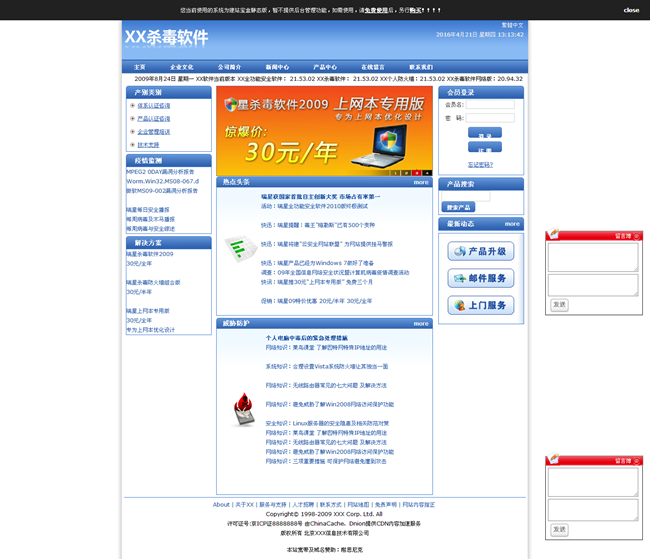Click the 主页 navigation item
The height and width of the screenshot is (559, 650).
tap(139, 67)
